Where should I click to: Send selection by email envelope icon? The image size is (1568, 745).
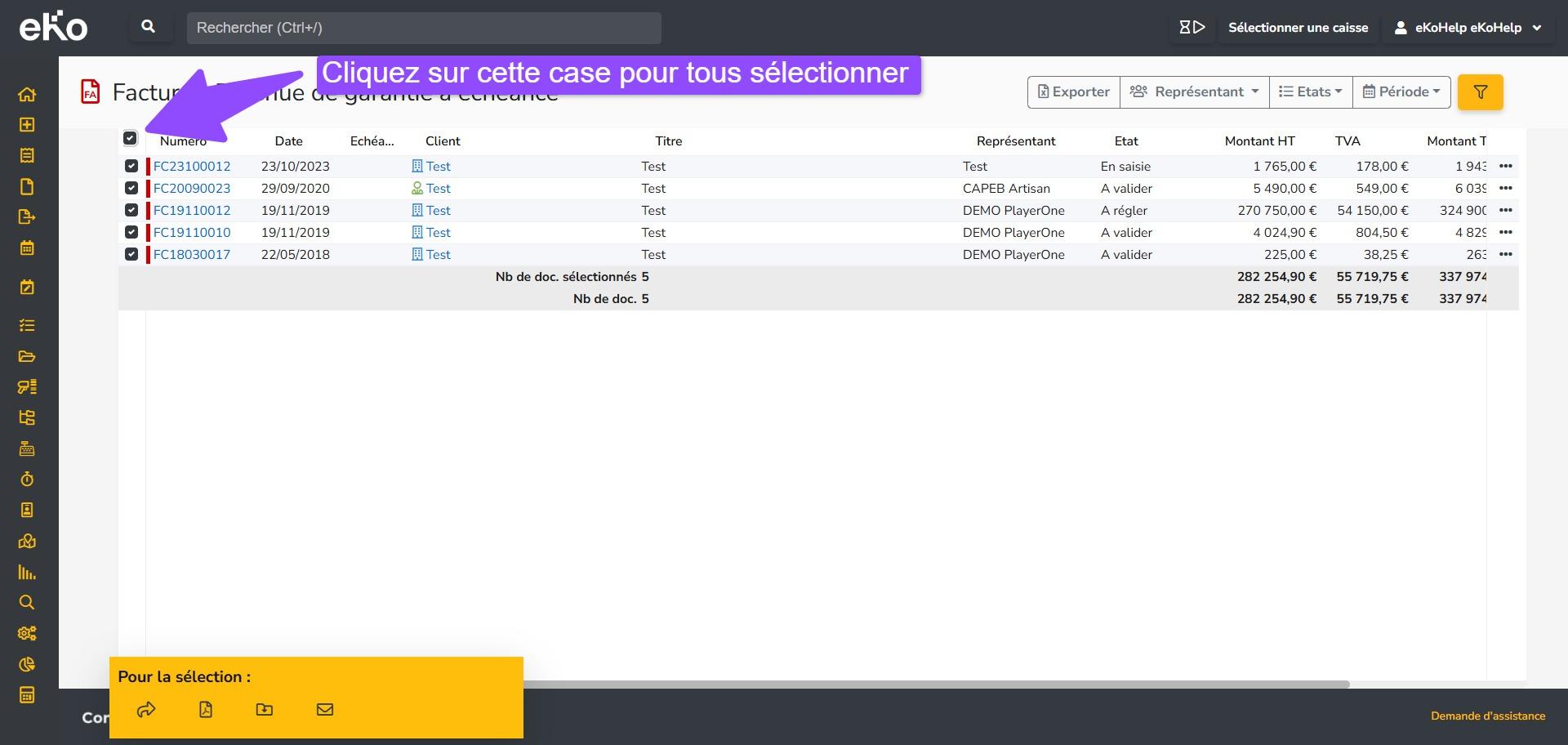(x=325, y=709)
